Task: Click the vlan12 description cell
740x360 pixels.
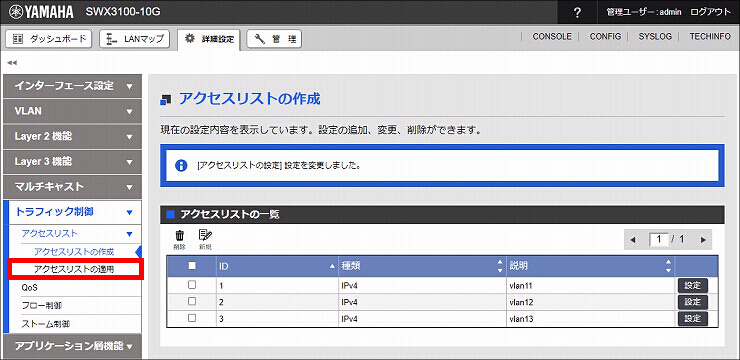Action: click(590, 302)
